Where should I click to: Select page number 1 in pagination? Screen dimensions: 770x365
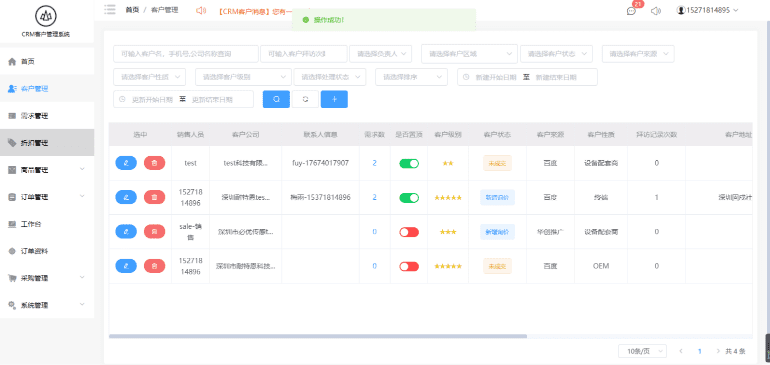(700, 351)
